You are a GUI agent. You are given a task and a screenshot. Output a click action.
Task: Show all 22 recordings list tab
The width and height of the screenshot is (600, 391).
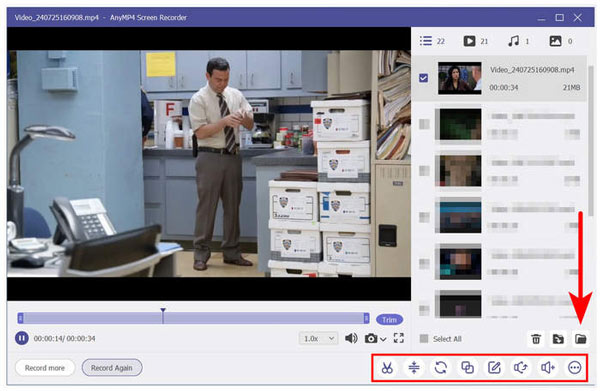click(432, 41)
